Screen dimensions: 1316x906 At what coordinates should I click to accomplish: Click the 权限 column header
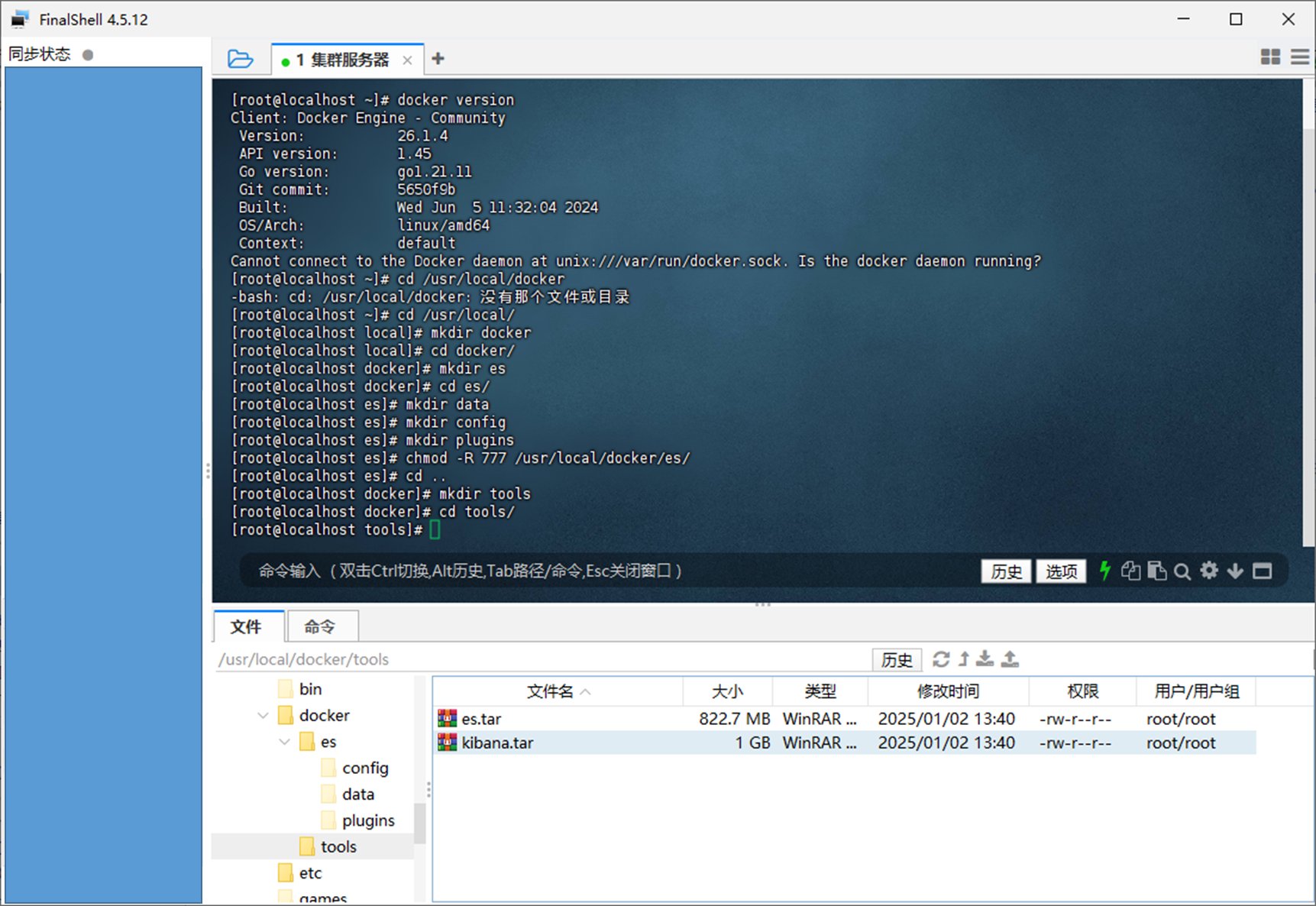[1082, 691]
